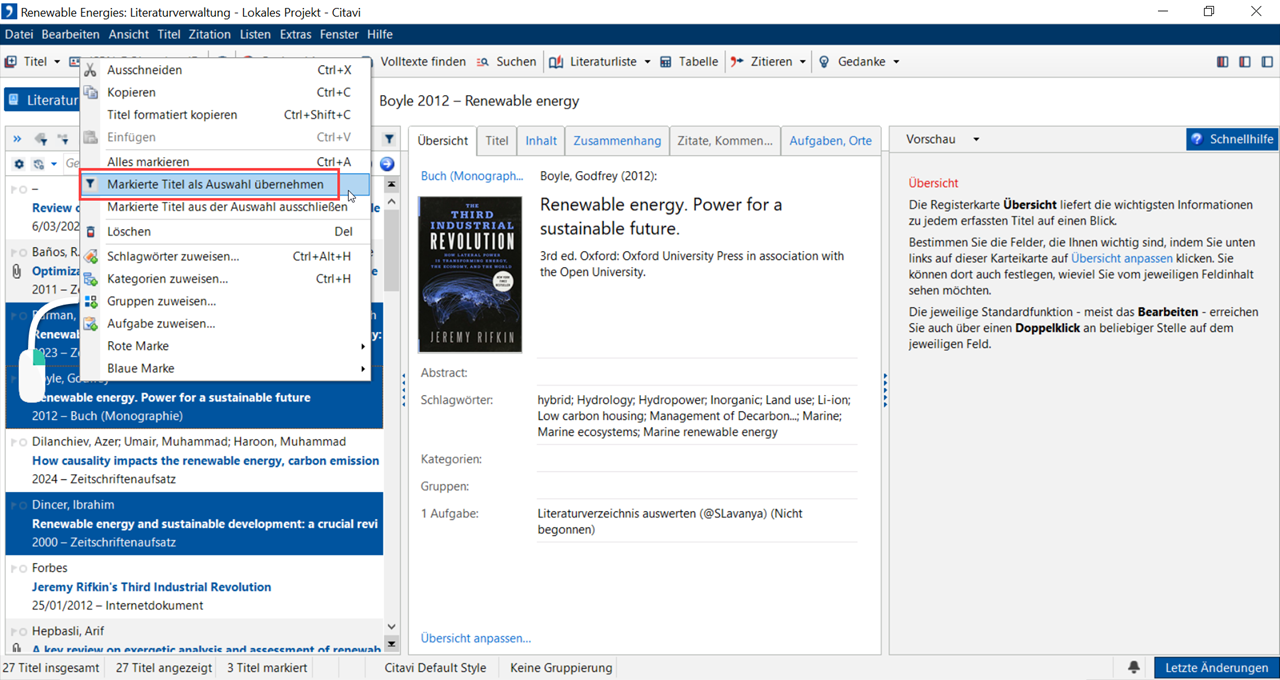Click the Löschen trash can icon

click(90, 231)
